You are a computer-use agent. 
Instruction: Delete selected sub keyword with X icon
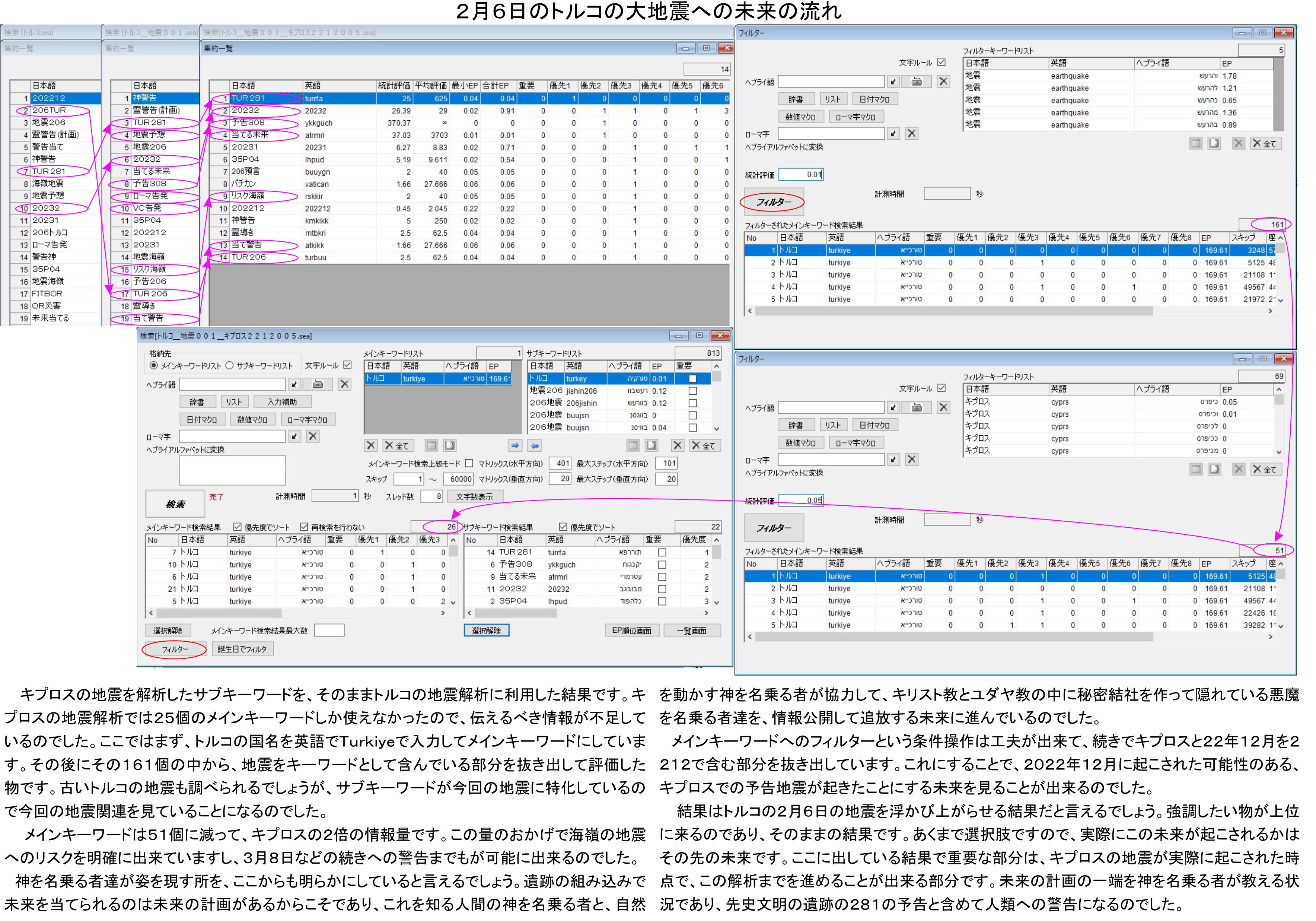tap(678, 445)
